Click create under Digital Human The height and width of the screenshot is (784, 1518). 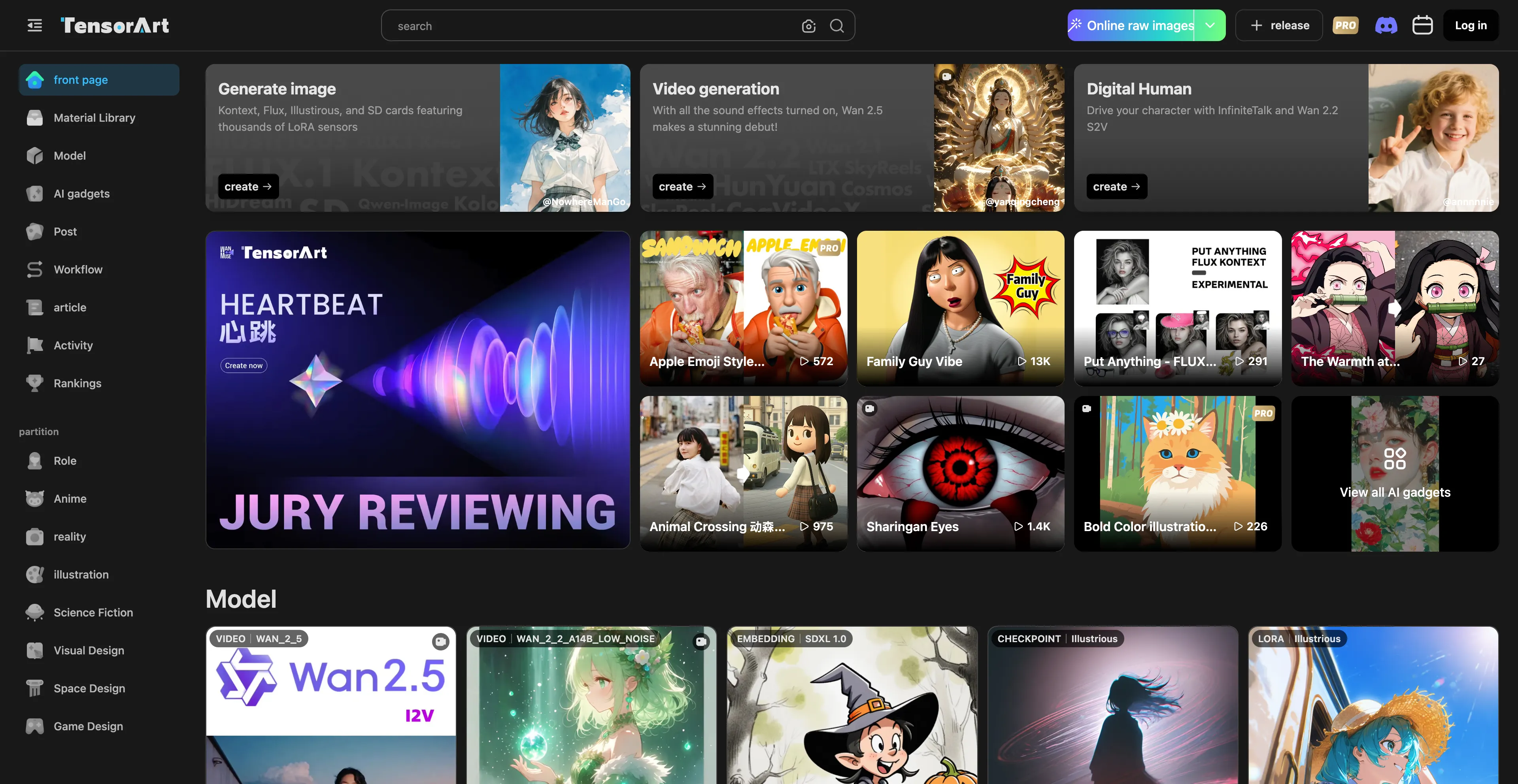coord(1116,187)
